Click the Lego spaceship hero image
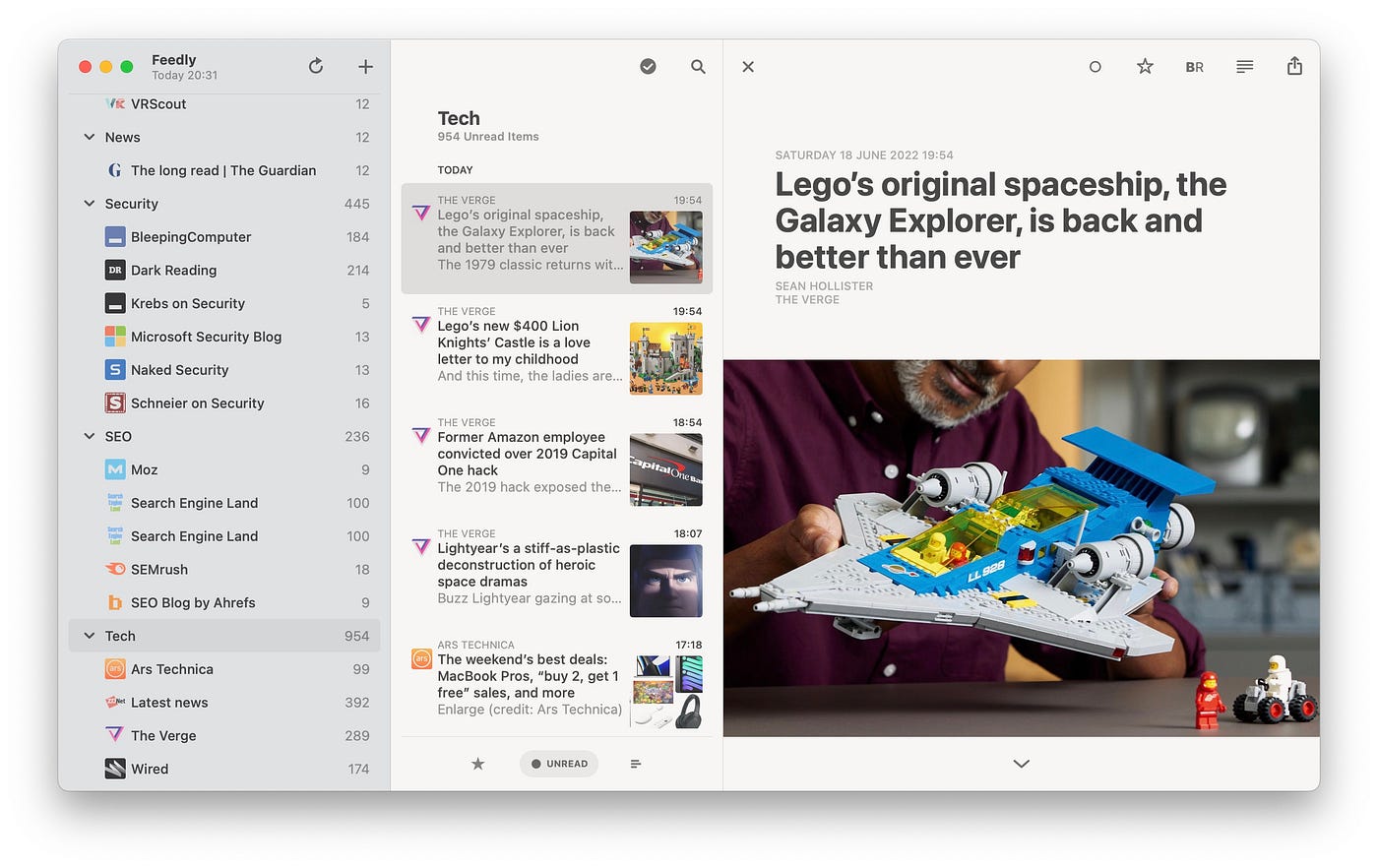1378x868 pixels. click(x=1022, y=548)
